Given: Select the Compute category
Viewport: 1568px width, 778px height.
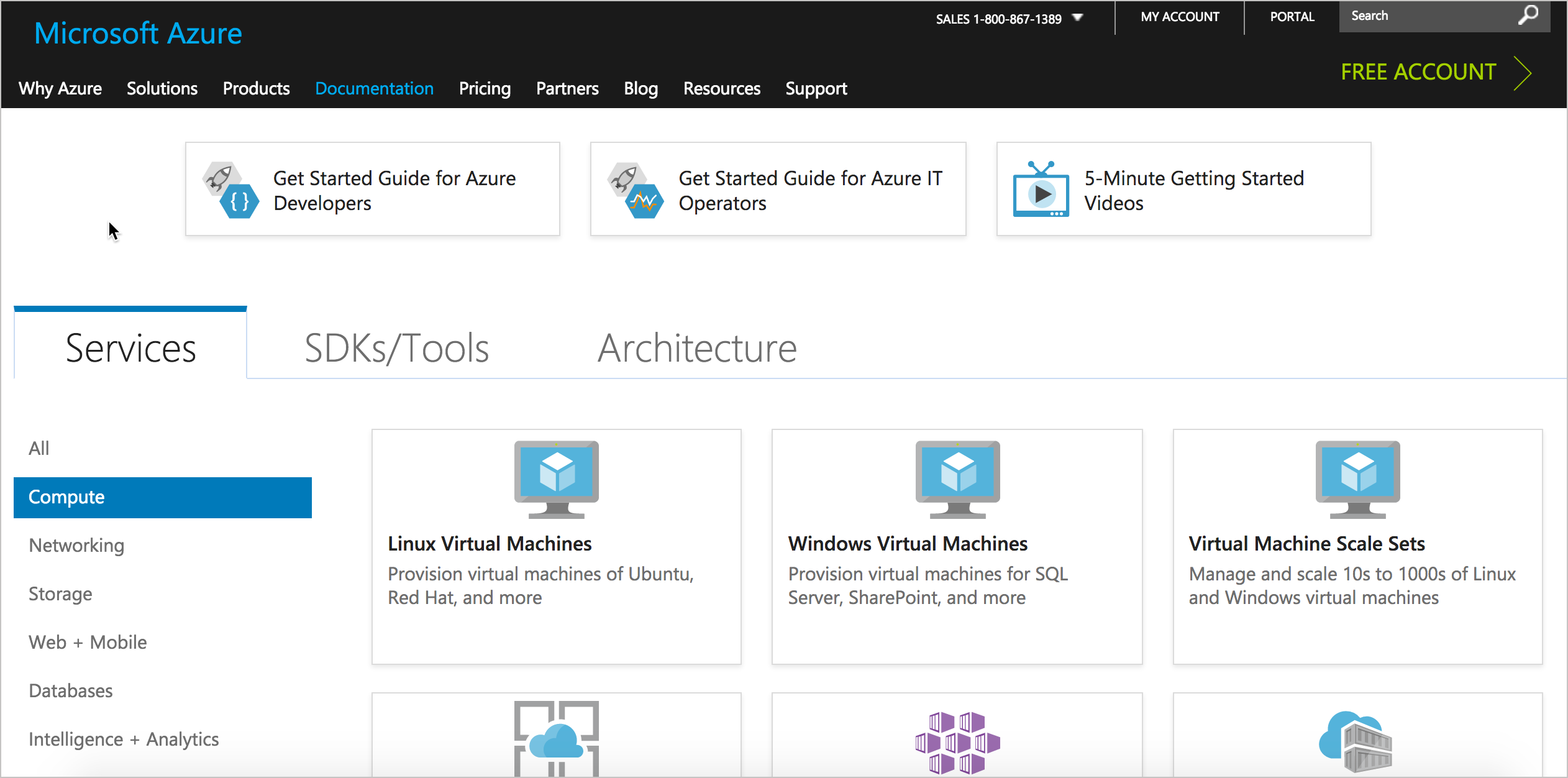Looking at the screenshot, I should click(163, 497).
